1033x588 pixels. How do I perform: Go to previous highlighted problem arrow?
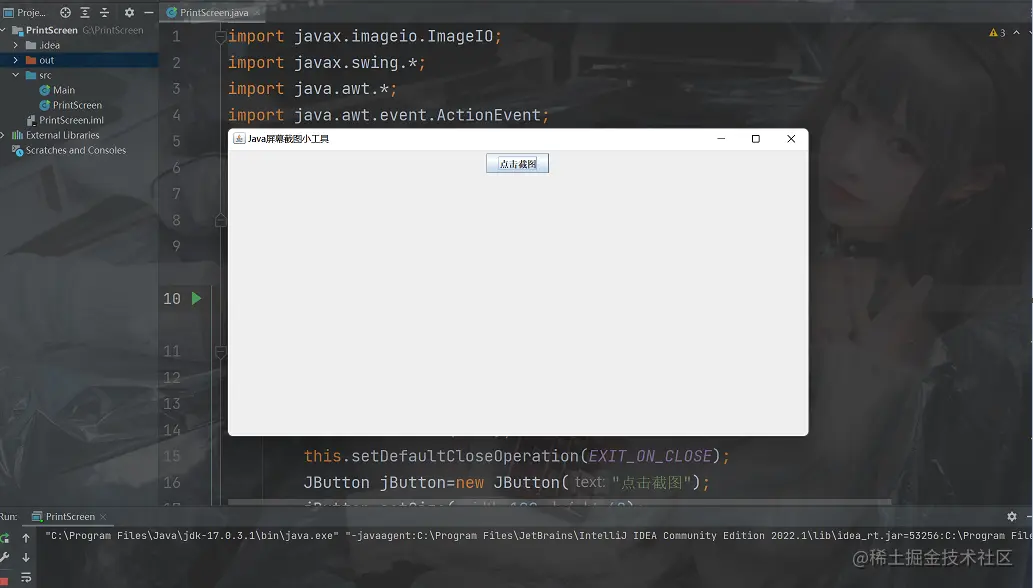pyautogui.click(x=1017, y=32)
